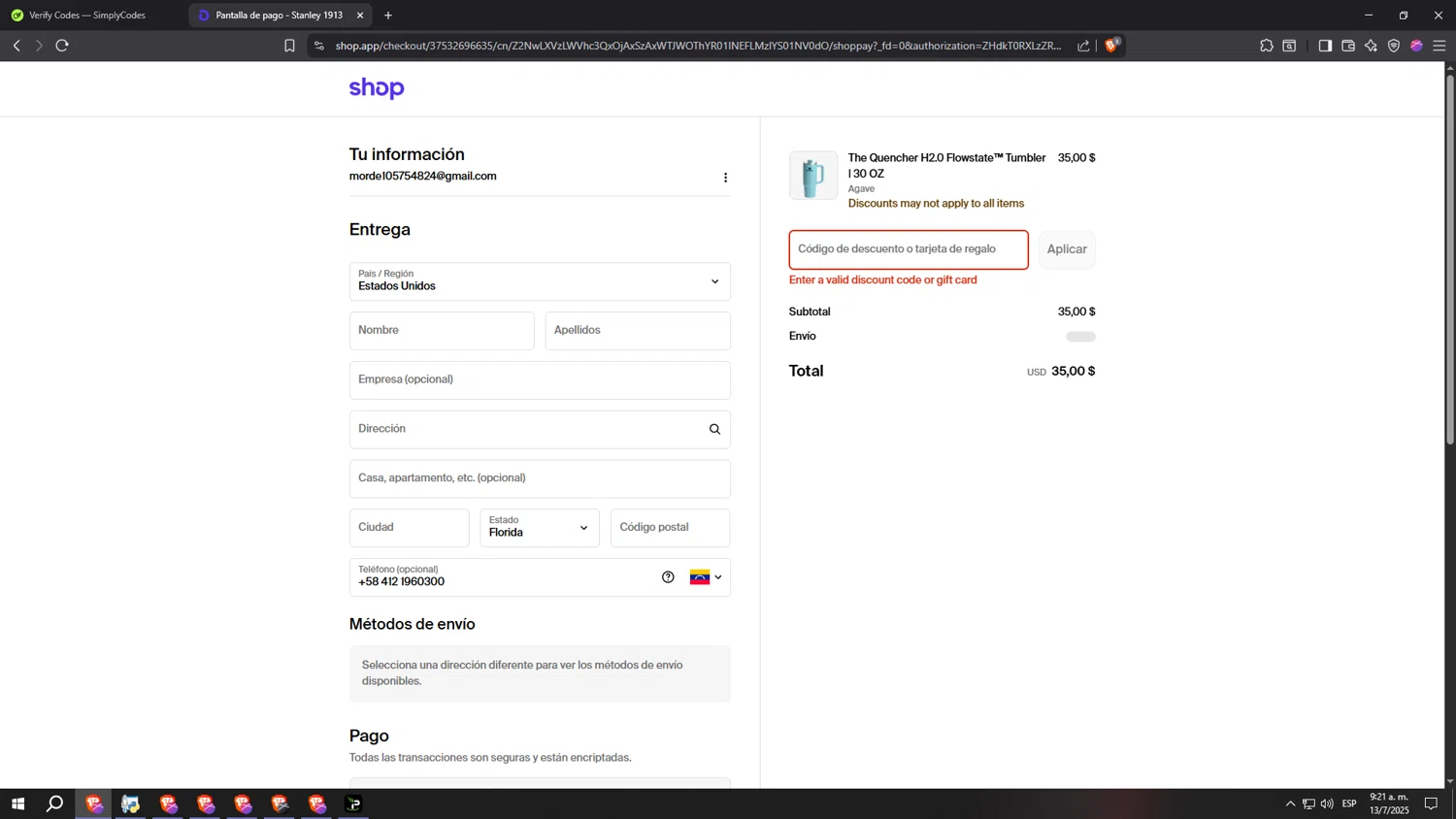Click the page vertical scrollbar

point(1450,260)
